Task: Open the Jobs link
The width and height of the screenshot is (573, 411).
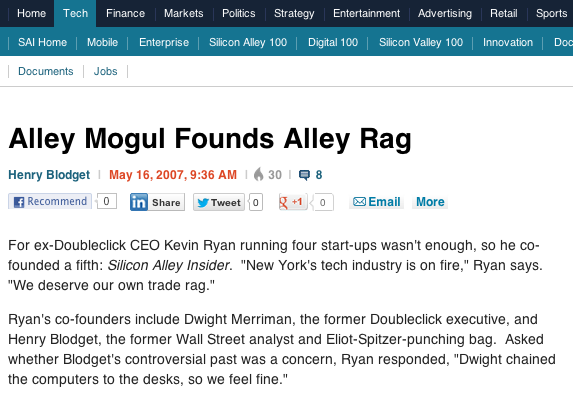Action: (x=106, y=71)
